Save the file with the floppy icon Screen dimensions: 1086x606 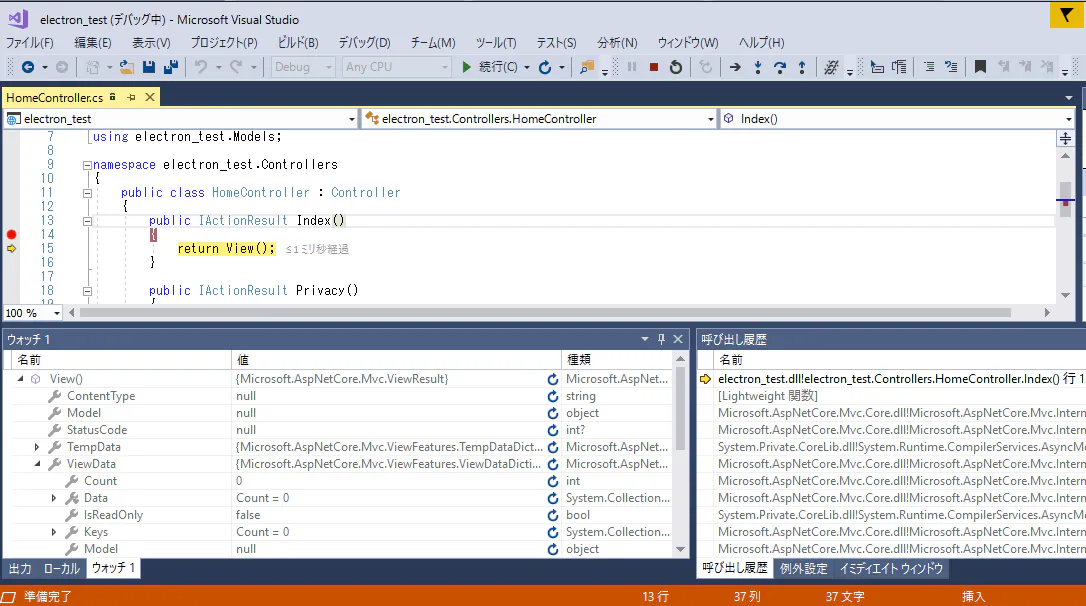pos(149,67)
